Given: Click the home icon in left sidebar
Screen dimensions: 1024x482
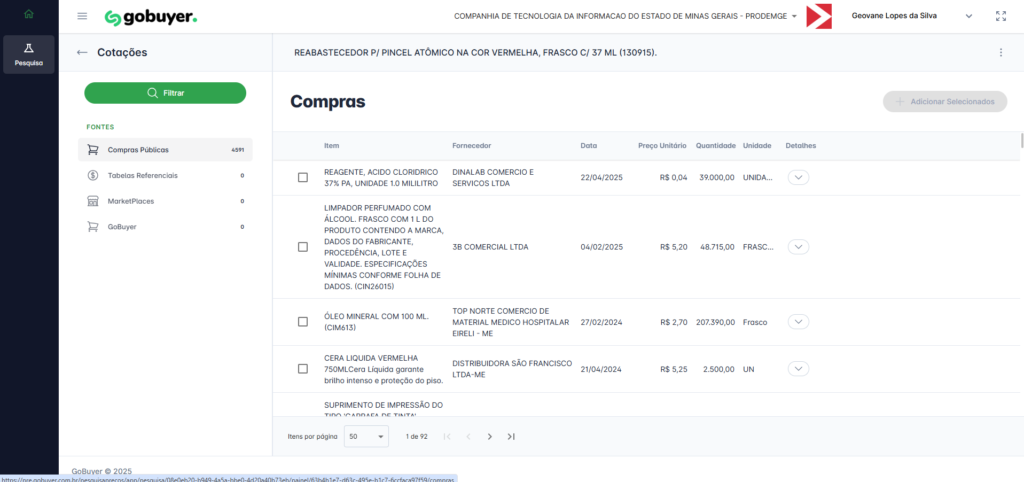Looking at the screenshot, I should pyautogui.click(x=28, y=14).
